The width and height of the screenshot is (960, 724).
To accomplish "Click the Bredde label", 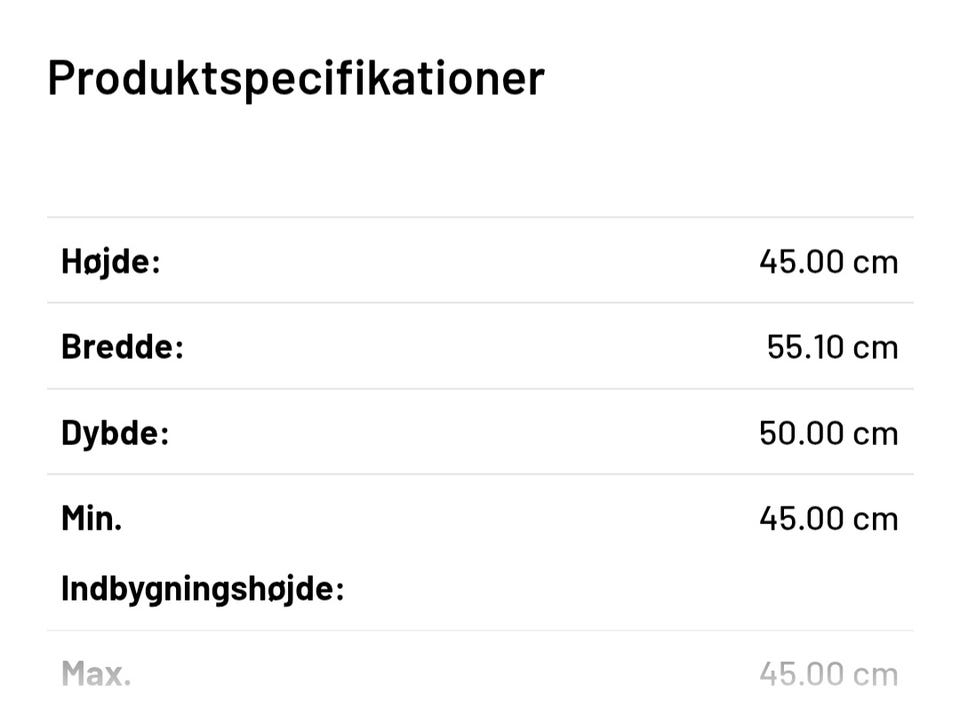I will [122, 347].
